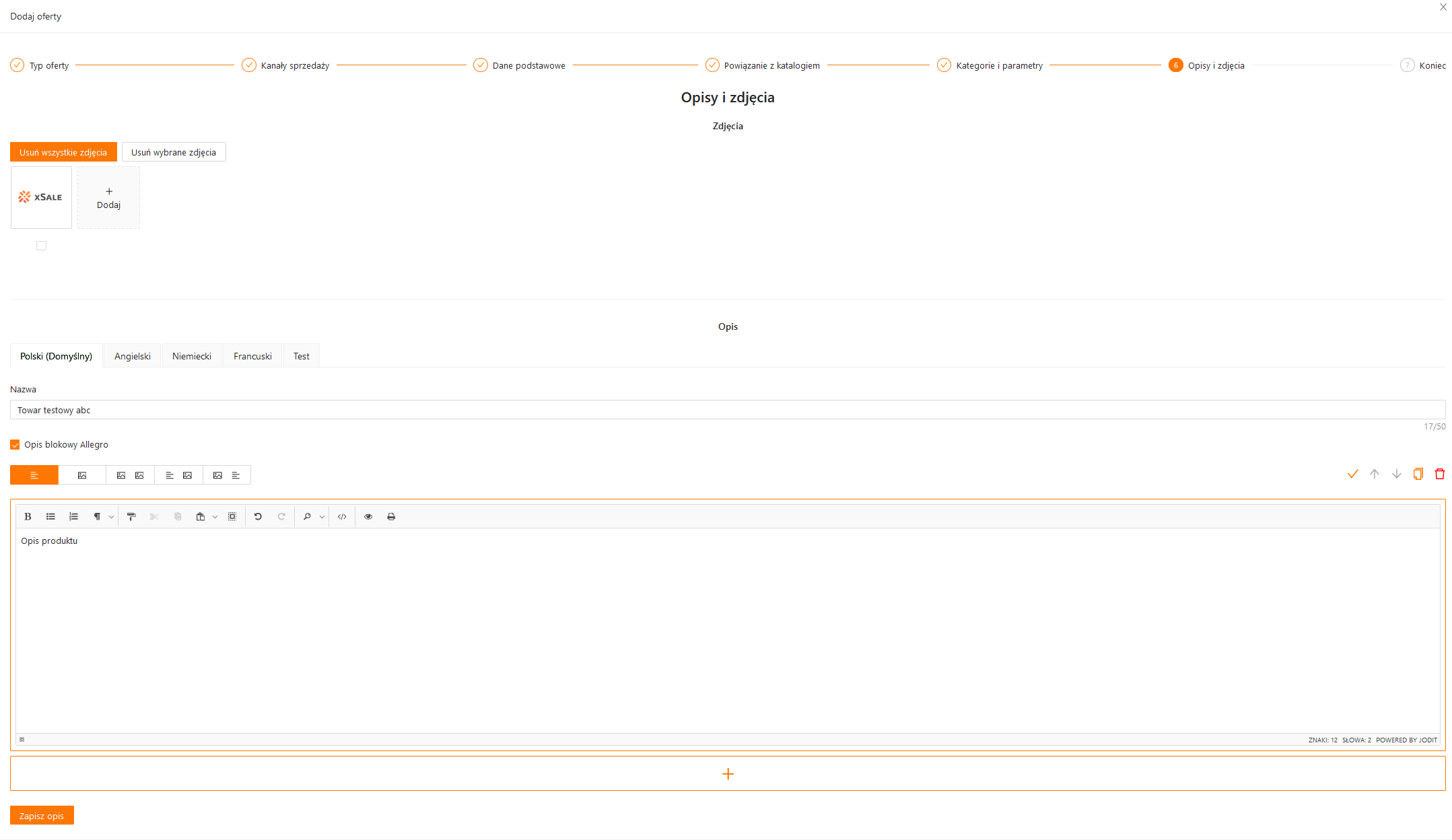Duplicate block with orange copy icon
The width and height of the screenshot is (1452, 840).
[1418, 474]
